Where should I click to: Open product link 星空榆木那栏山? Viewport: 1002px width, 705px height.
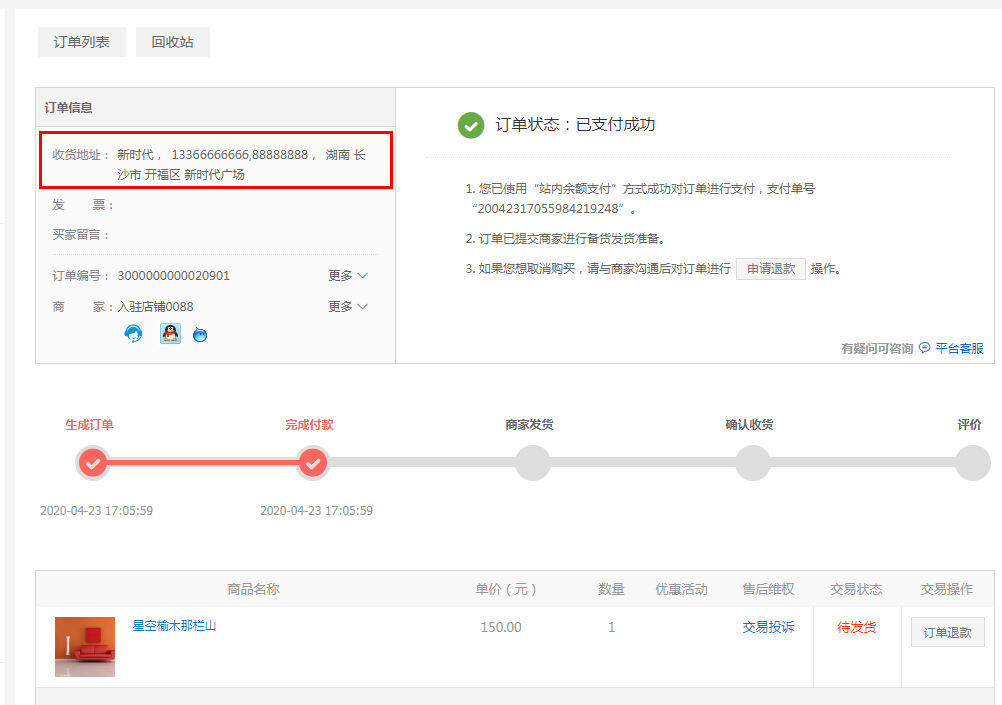click(x=175, y=626)
